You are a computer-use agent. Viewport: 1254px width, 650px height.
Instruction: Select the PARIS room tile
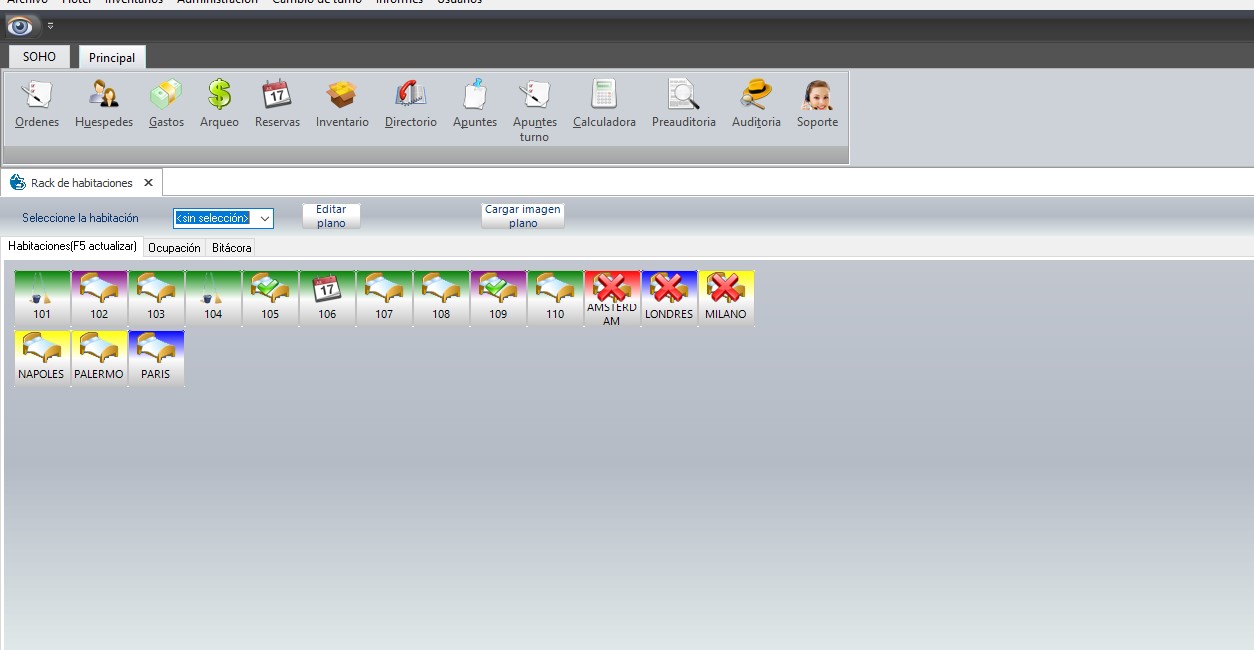156,358
